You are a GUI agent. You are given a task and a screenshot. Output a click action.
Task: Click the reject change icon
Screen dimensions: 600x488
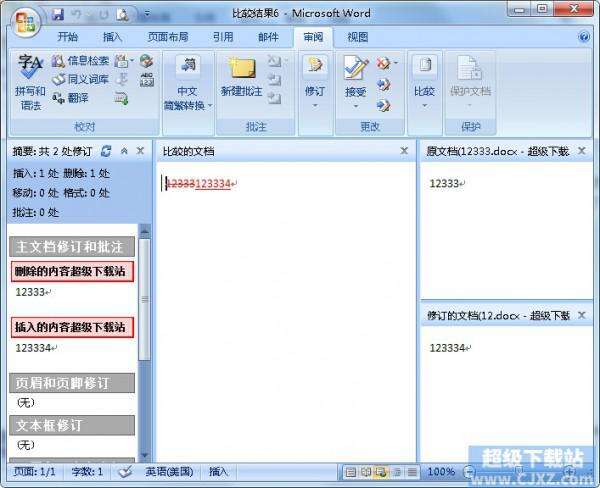[x=383, y=63]
